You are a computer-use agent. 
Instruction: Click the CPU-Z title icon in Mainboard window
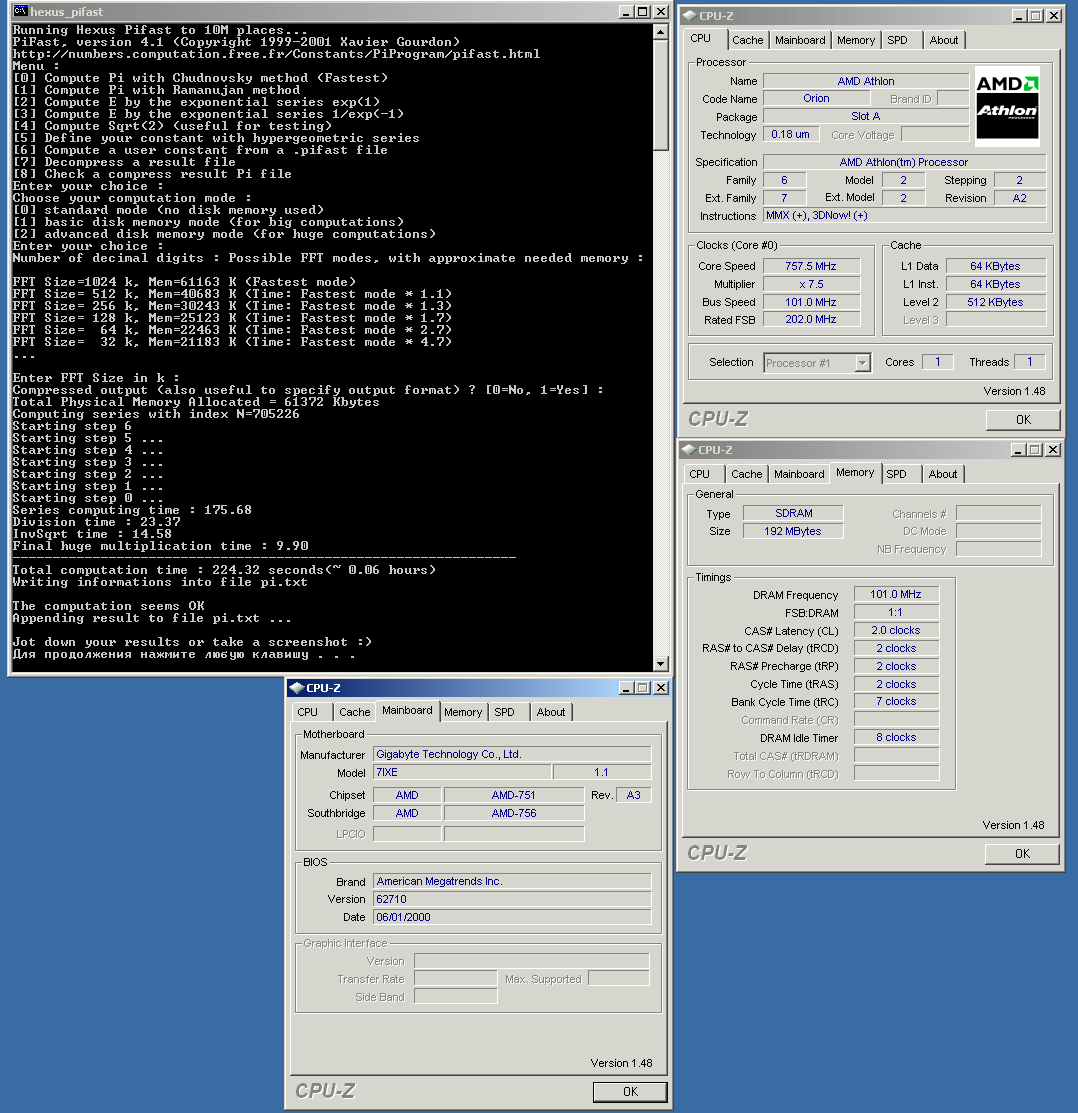point(297,688)
